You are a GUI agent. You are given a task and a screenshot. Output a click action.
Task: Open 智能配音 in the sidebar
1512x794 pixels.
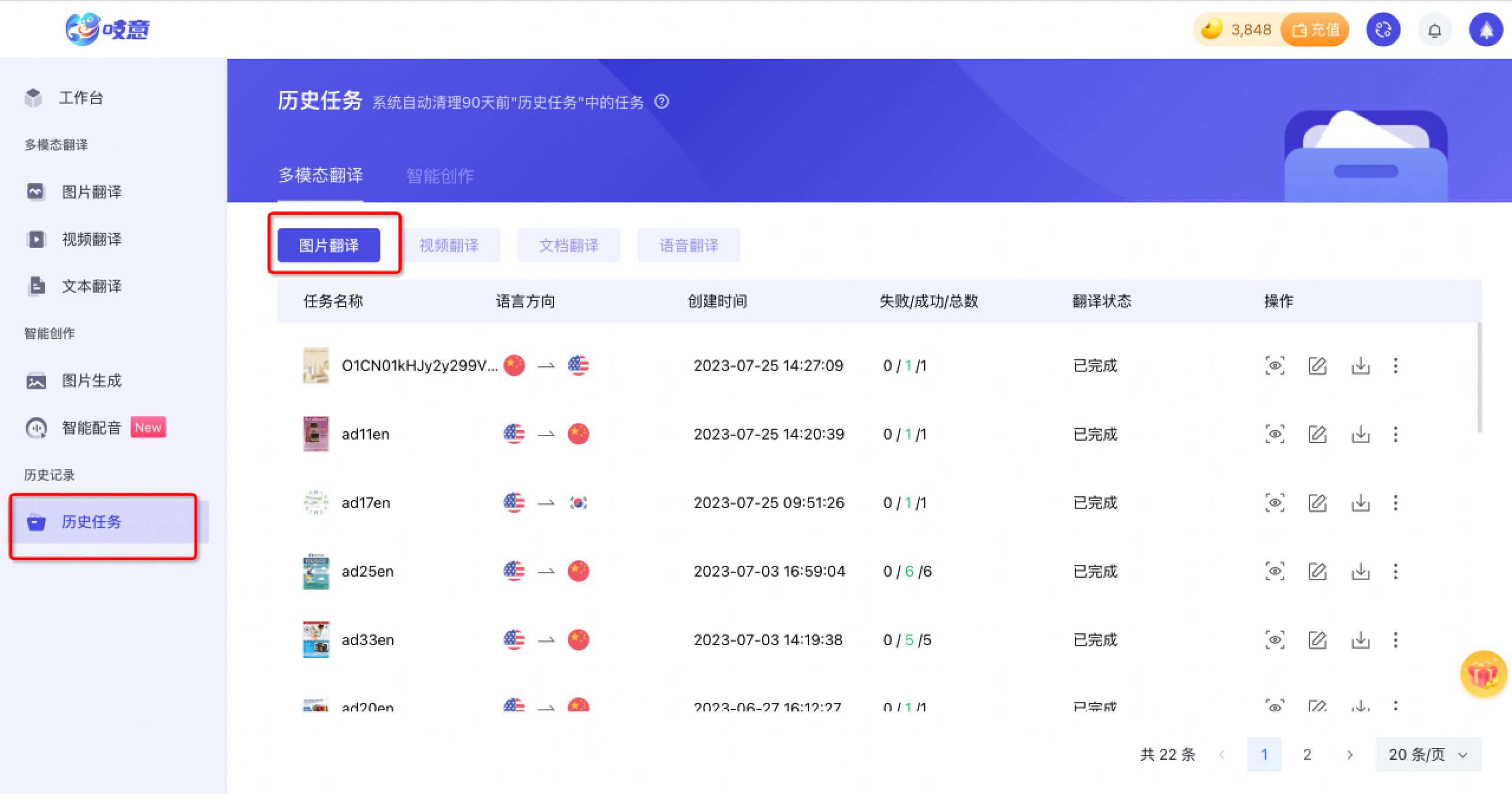tap(91, 427)
